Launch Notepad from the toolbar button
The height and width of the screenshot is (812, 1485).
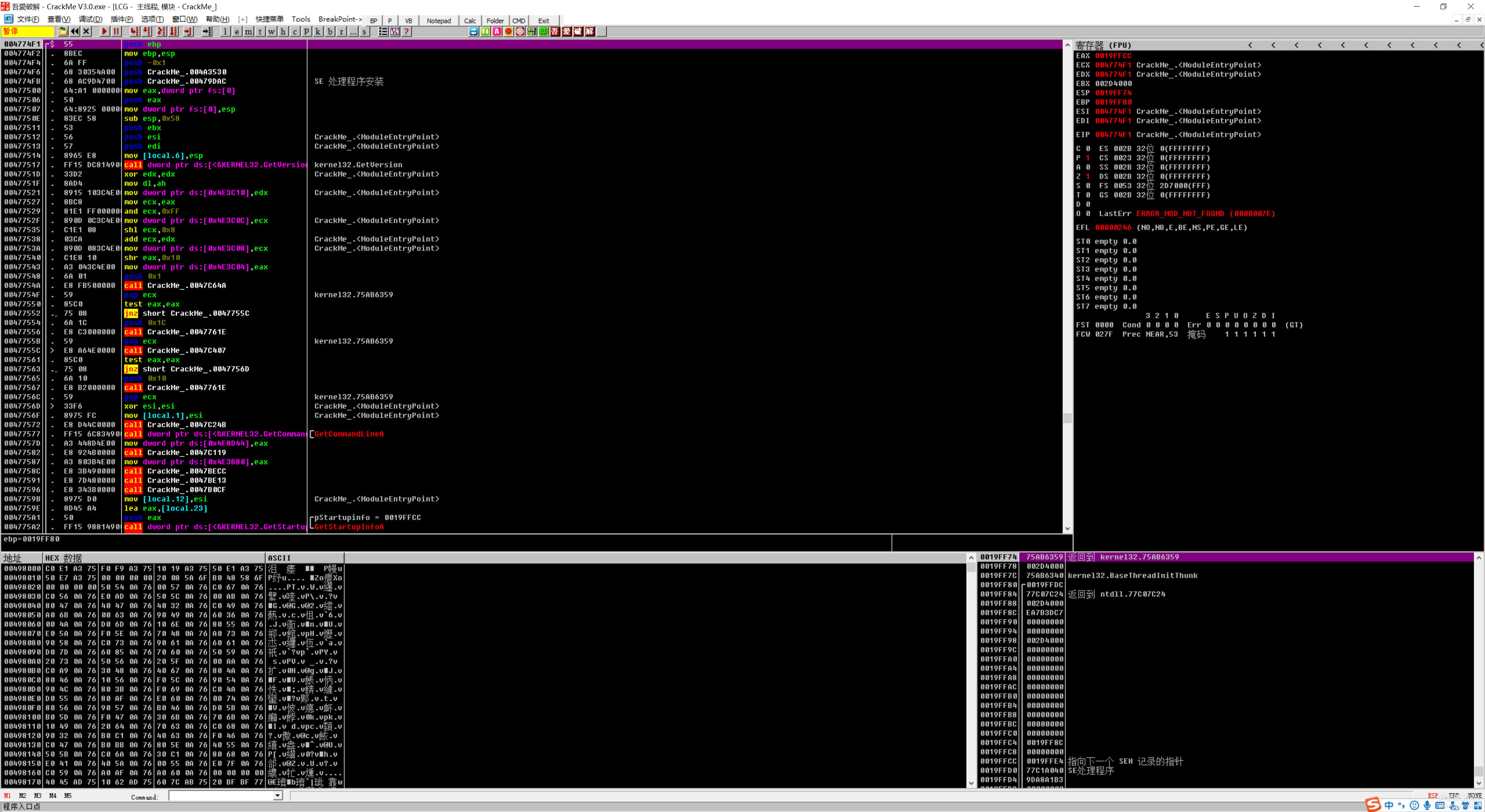439,21
